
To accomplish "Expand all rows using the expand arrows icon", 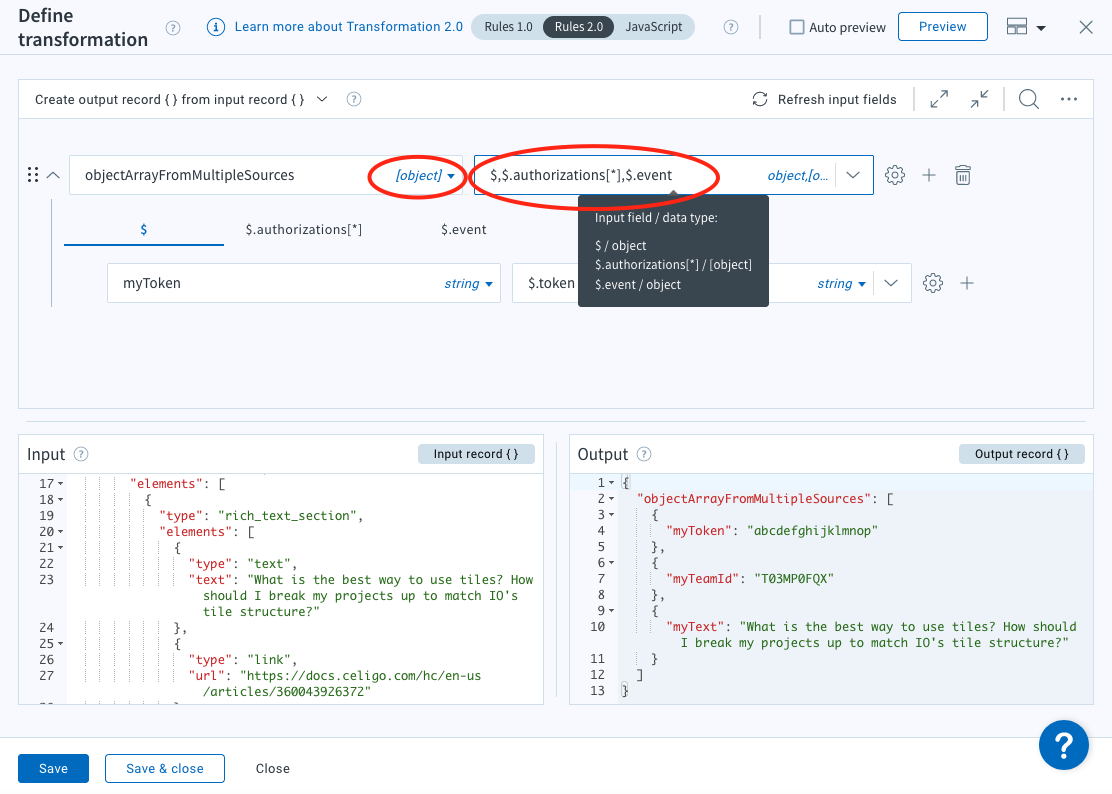I will 938,99.
